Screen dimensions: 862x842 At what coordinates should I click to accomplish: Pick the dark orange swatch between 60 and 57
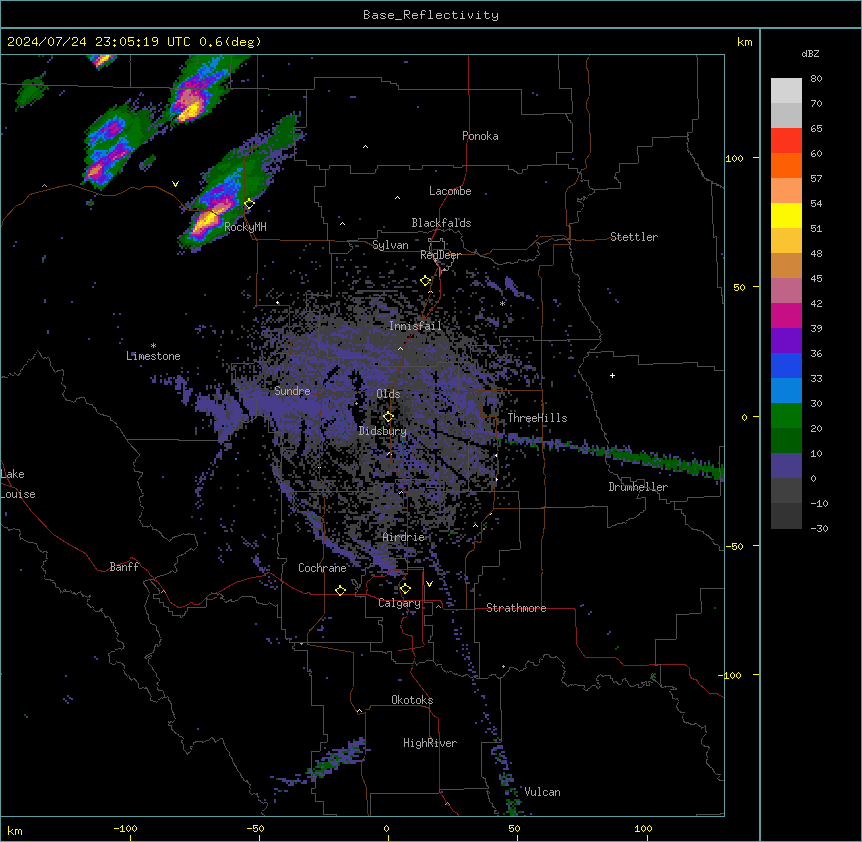tap(786, 166)
